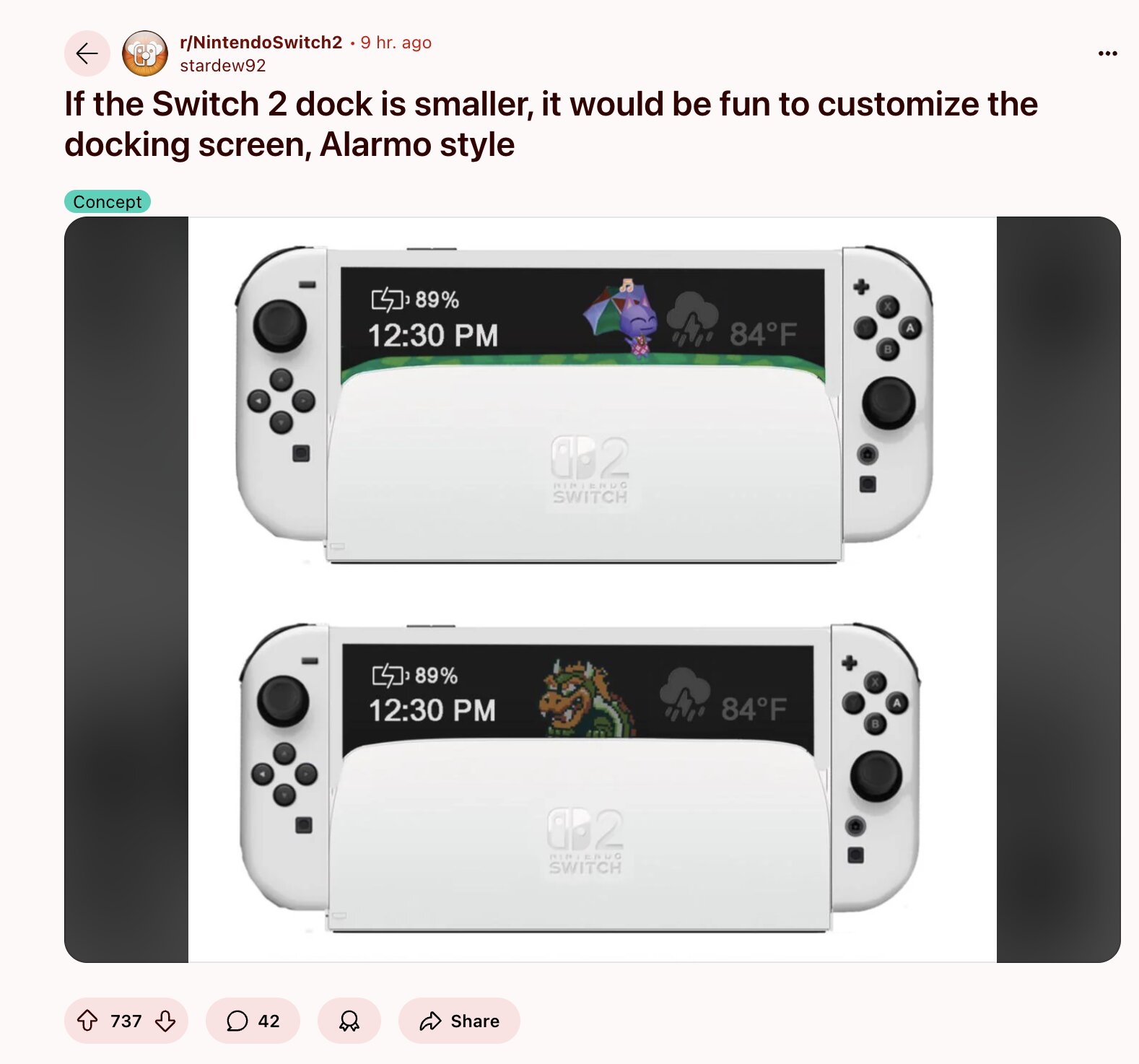Click the share arrow icon
The width and height of the screenshot is (1139, 1064).
(431, 1021)
